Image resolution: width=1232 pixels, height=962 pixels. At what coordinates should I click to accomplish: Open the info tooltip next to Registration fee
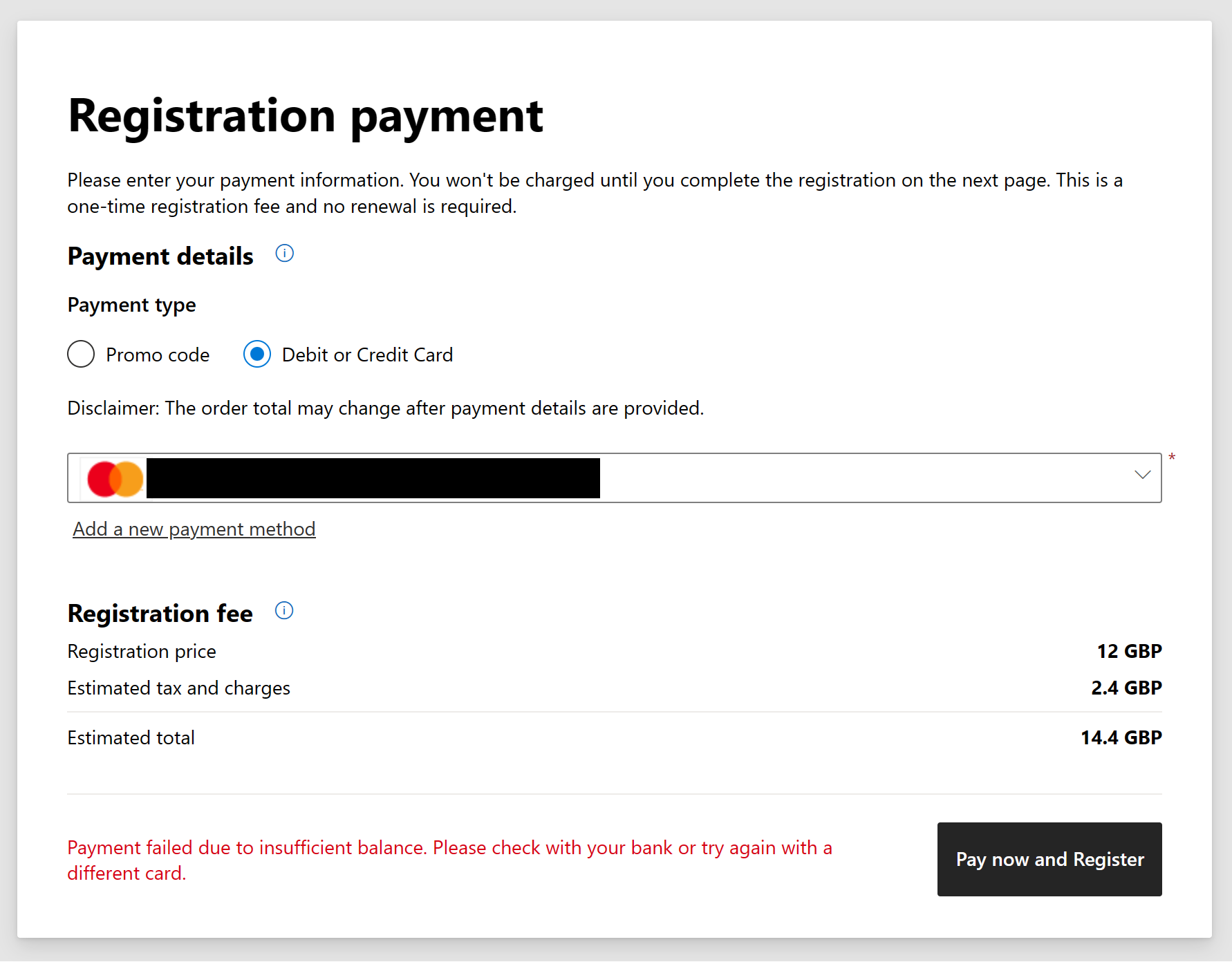284,611
